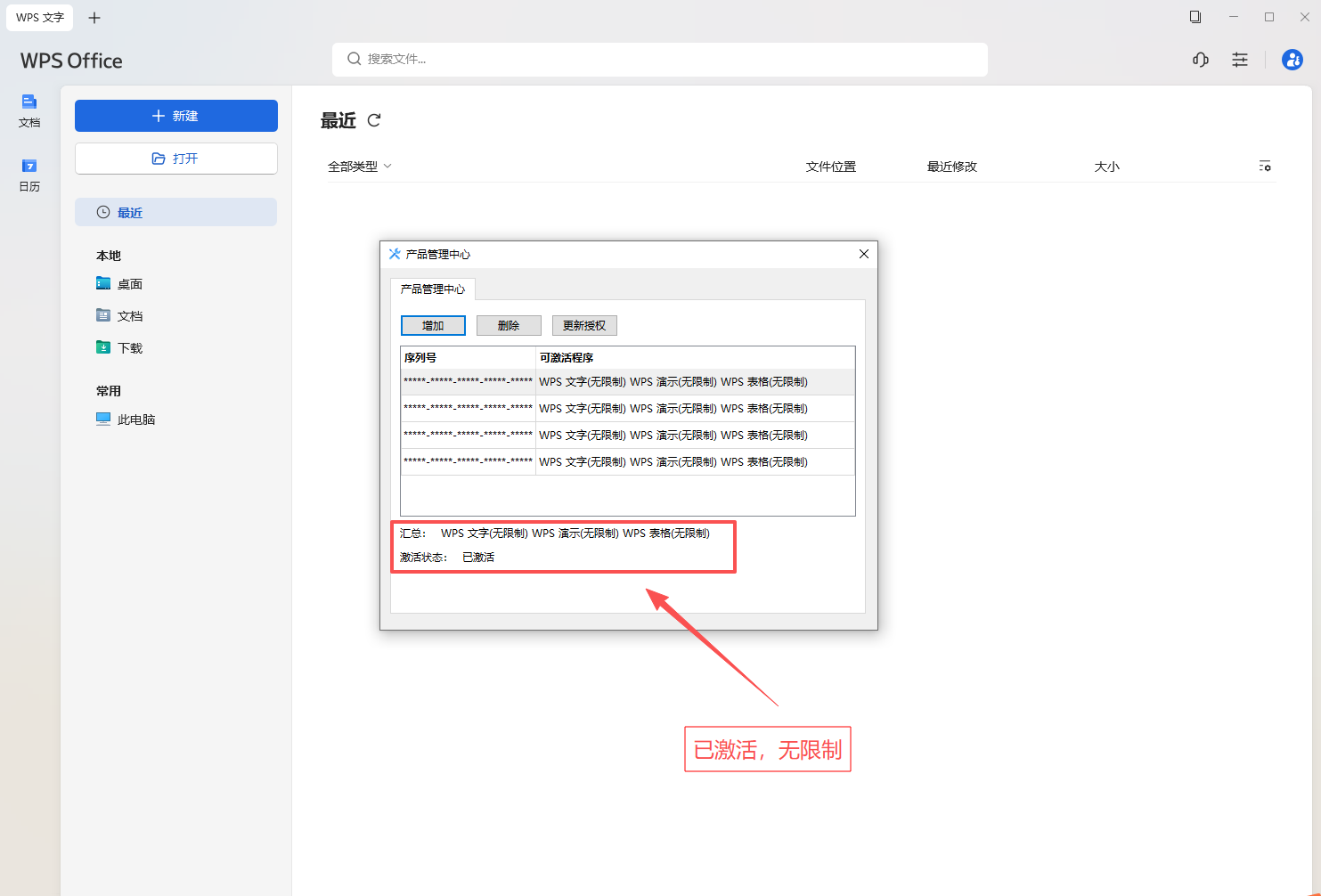Click the plus icon for new tab
The image size is (1321, 896).
click(94, 18)
